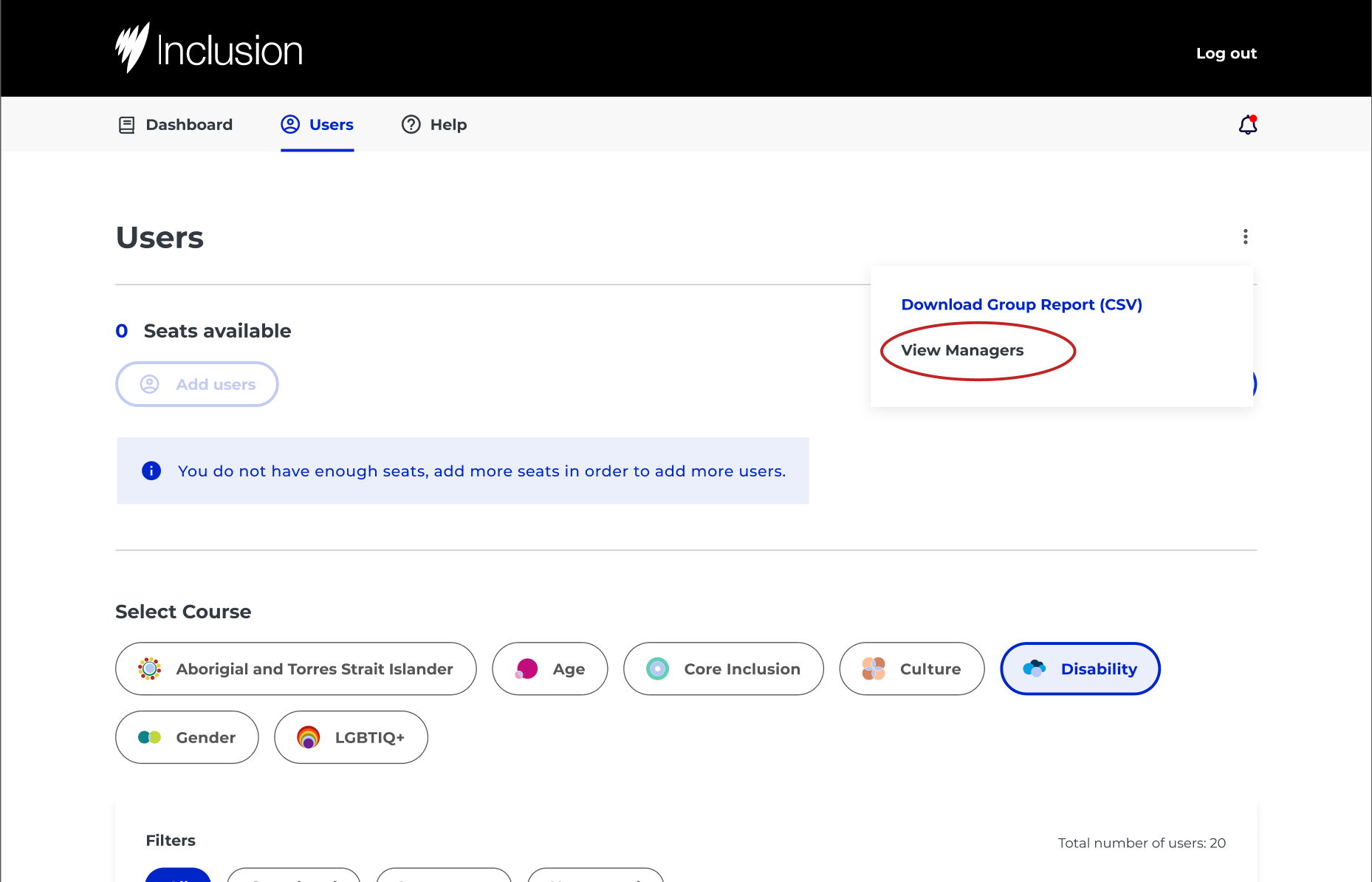Click the Dashboard book icon

click(127, 125)
